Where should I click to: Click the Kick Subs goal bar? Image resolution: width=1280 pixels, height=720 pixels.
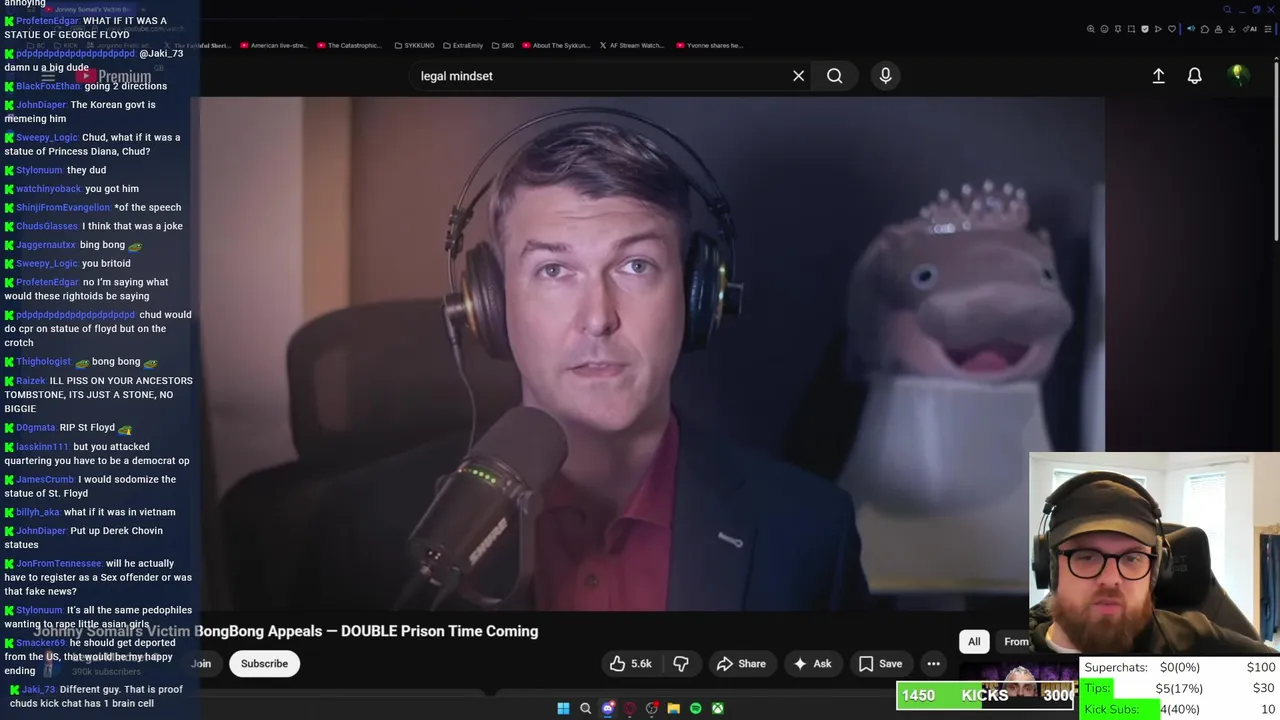click(1180, 709)
